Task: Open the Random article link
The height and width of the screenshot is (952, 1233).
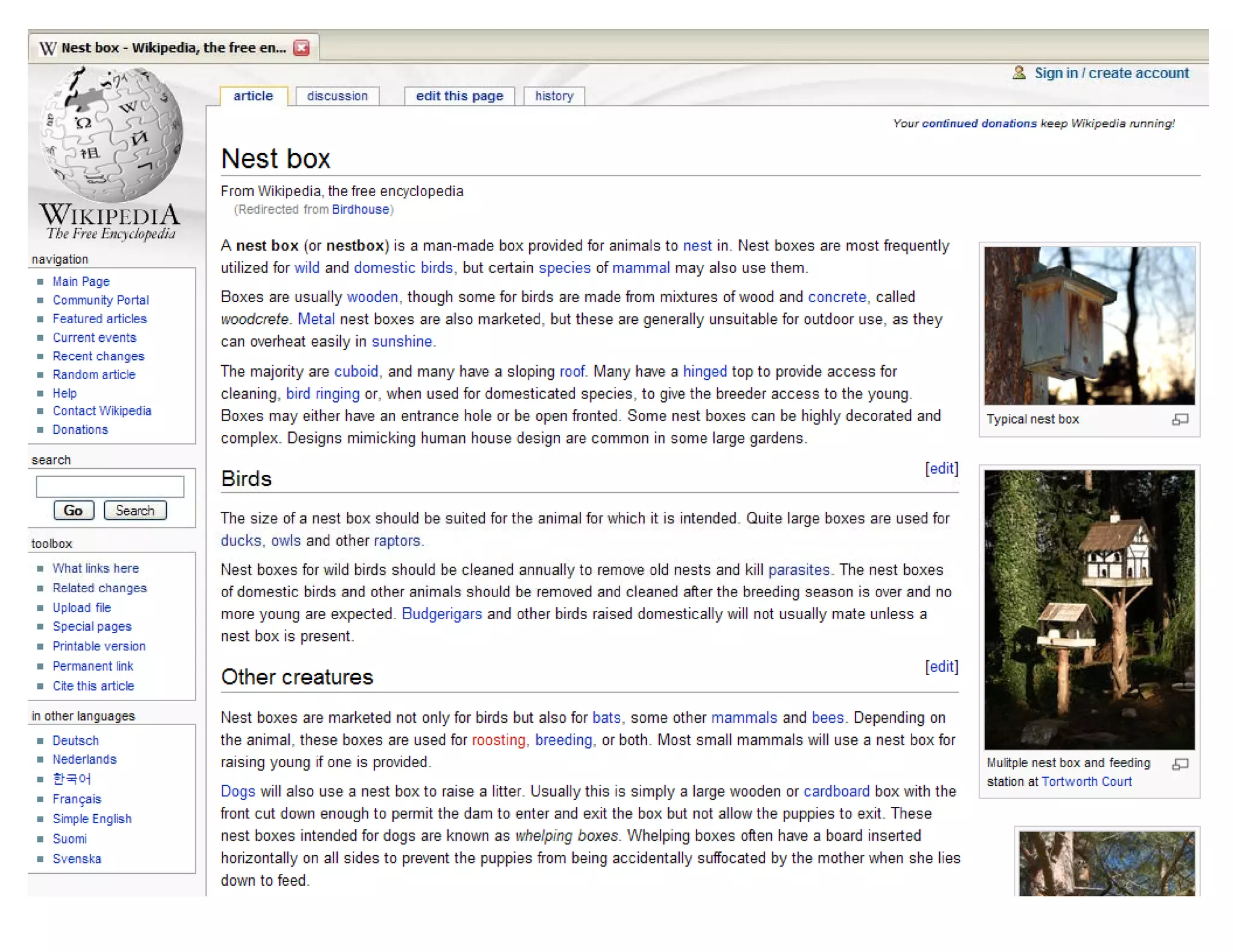Action: point(94,374)
